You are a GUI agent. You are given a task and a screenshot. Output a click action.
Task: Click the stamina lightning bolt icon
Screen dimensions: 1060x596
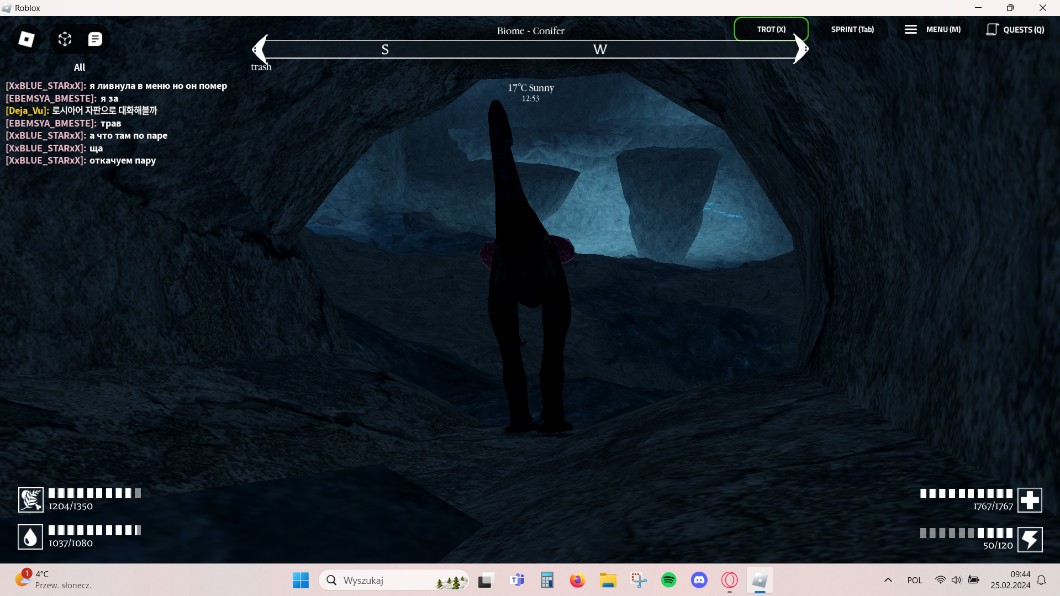click(x=1029, y=539)
